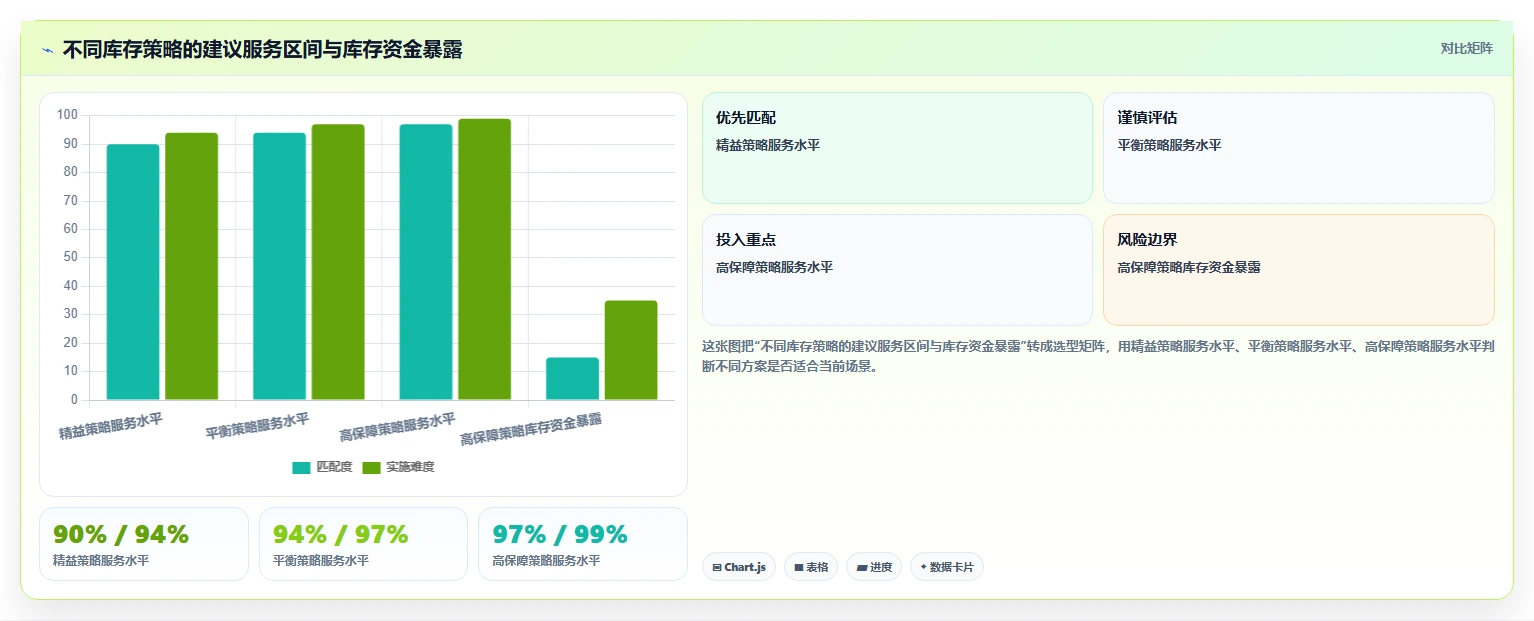This screenshot has width=1534, height=621.
Task: Click the 对比矩阵 label in the header
Action: [x=1466, y=49]
